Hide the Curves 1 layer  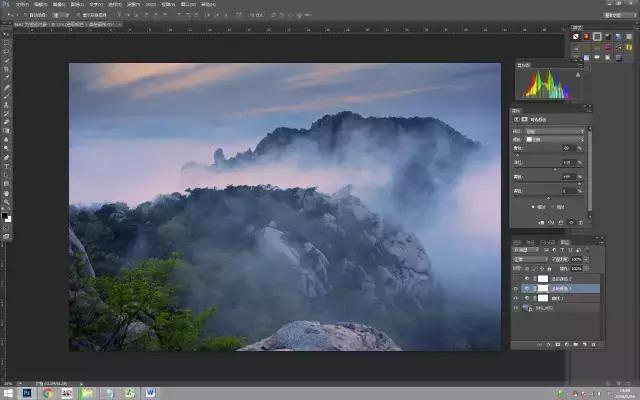point(516,298)
